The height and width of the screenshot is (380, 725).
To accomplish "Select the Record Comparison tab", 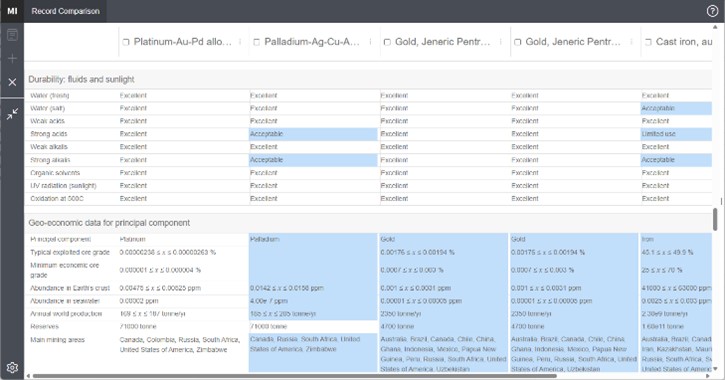I will pos(65,11).
